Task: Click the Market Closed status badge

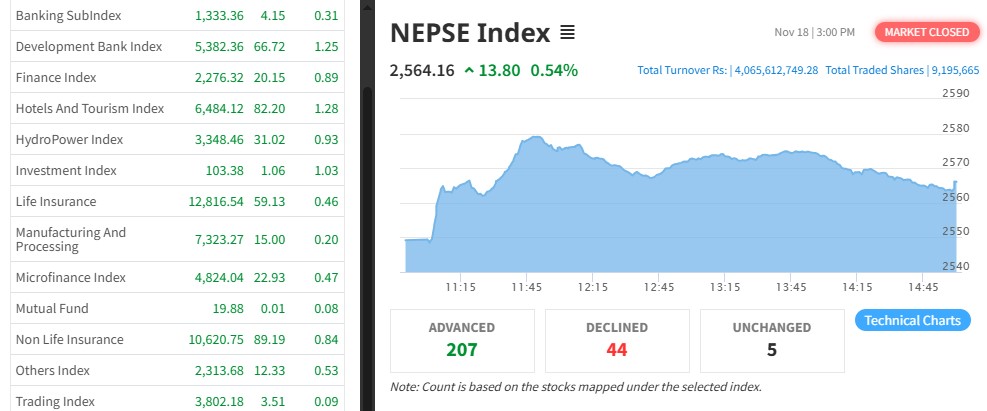Action: 926,32
